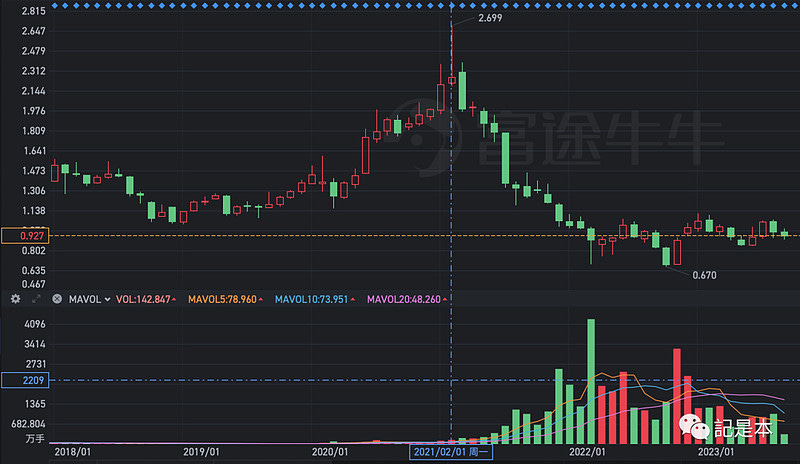Click the tallest green volume bar
The image size is (800, 464).
click(591, 381)
